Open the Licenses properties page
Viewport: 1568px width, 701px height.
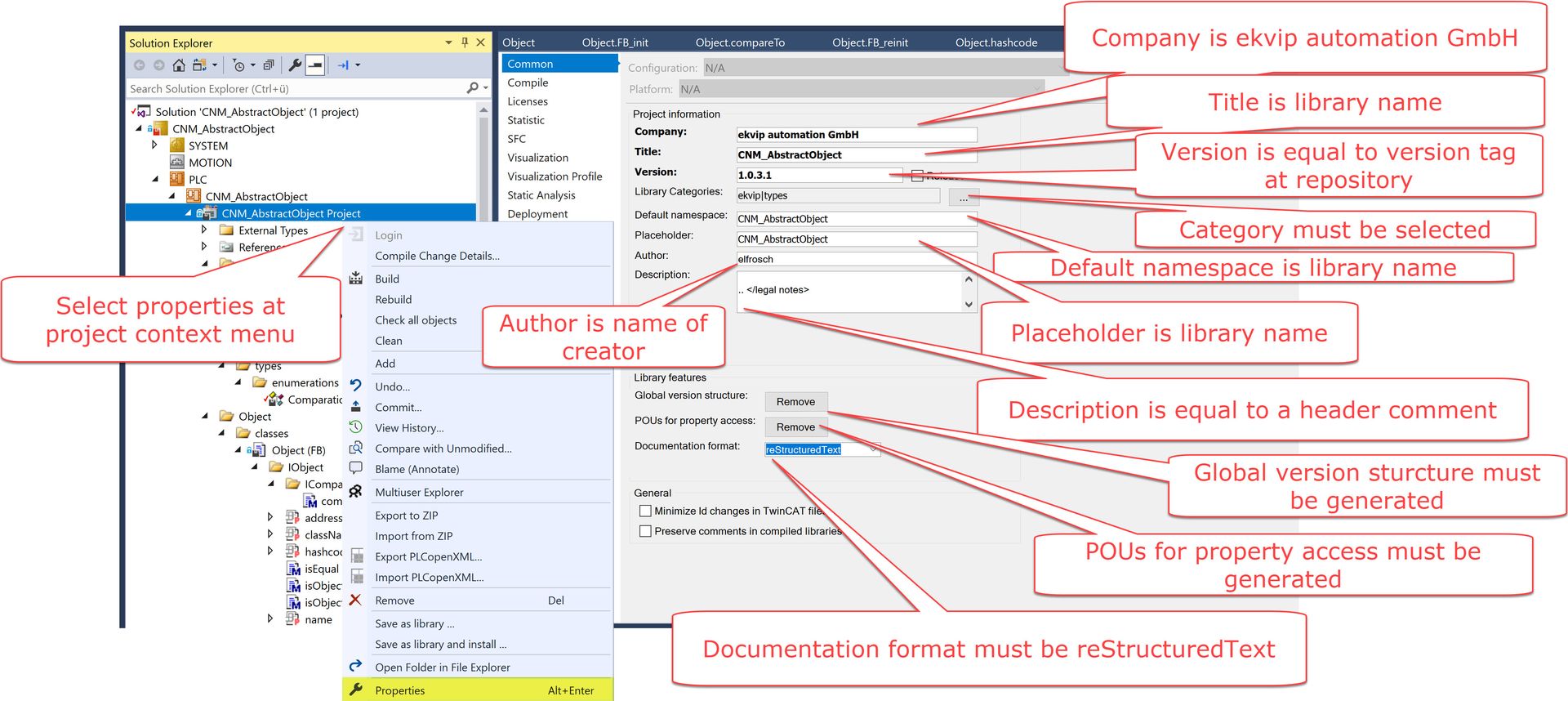click(528, 101)
